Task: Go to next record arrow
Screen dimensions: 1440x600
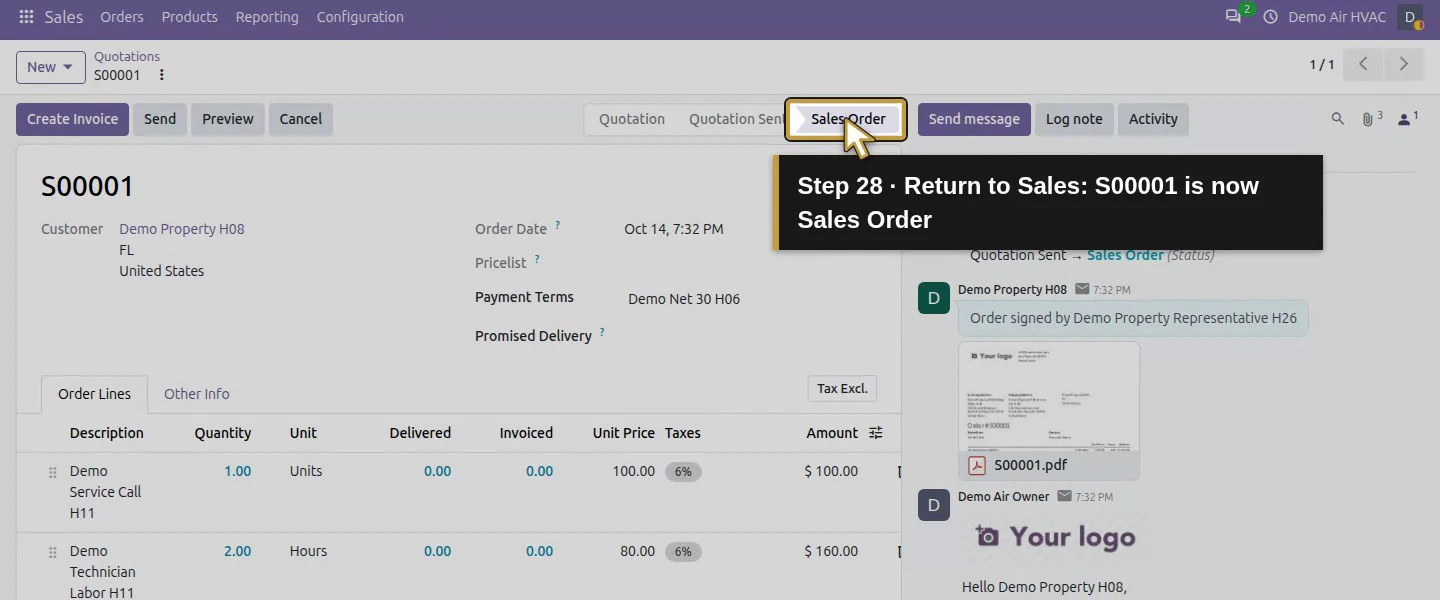Action: coord(1404,64)
